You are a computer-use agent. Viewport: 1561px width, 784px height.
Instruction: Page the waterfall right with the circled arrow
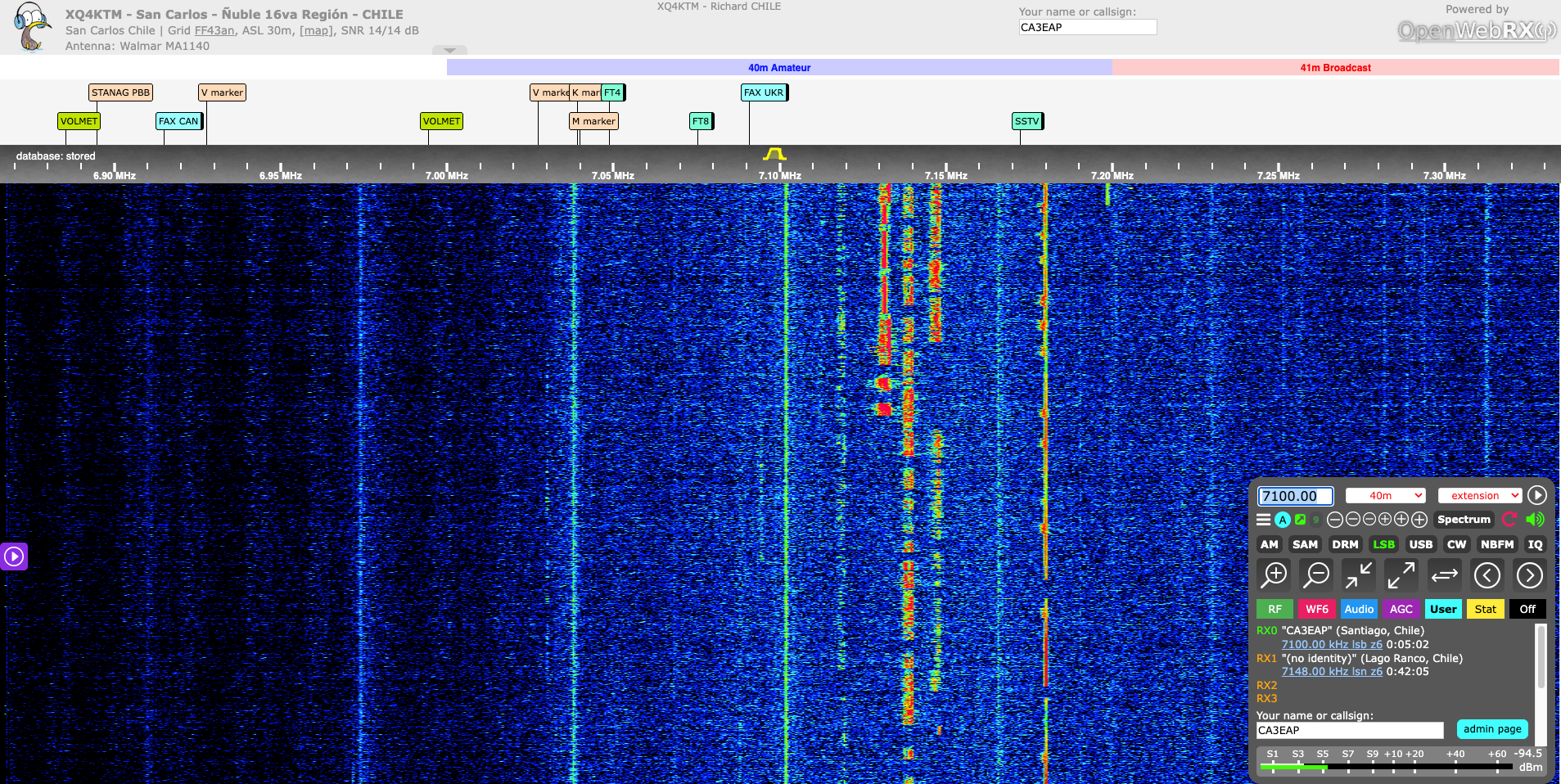click(x=1529, y=575)
